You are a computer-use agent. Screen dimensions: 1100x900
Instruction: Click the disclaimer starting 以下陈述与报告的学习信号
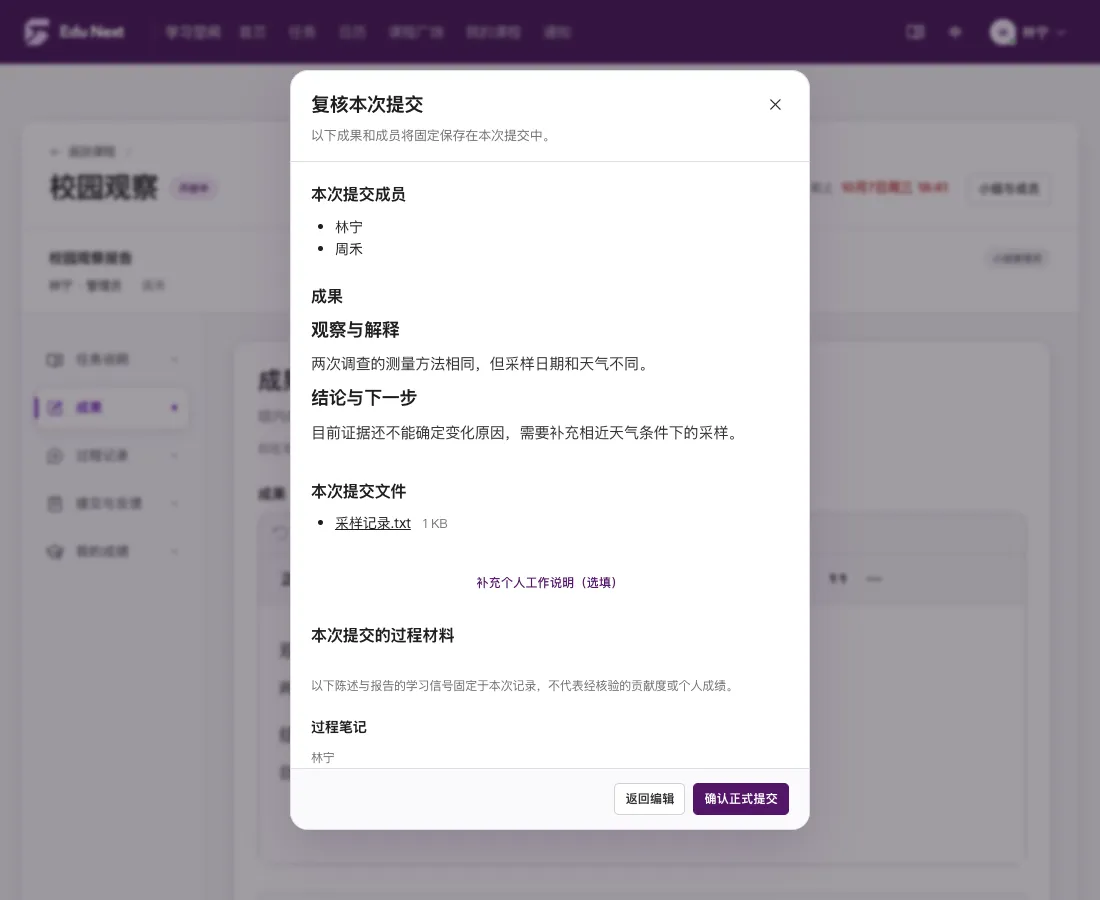pos(525,686)
